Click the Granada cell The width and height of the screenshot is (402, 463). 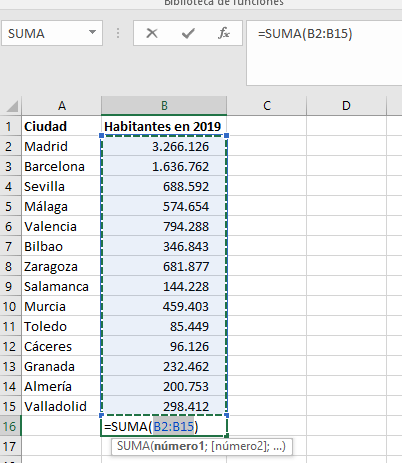tap(62, 366)
